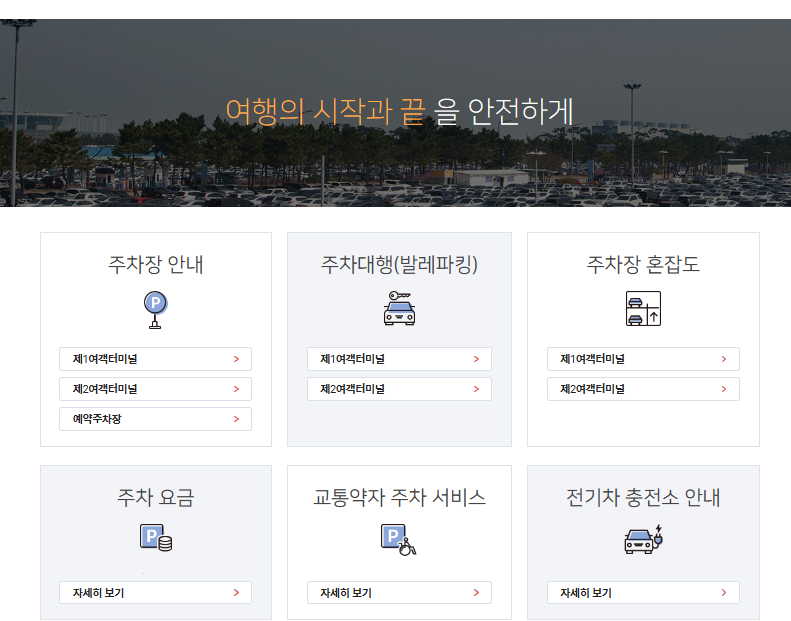The width and height of the screenshot is (791, 621).
Task: Click 자세히 보기 under 주차 요금
Action: (x=155, y=592)
